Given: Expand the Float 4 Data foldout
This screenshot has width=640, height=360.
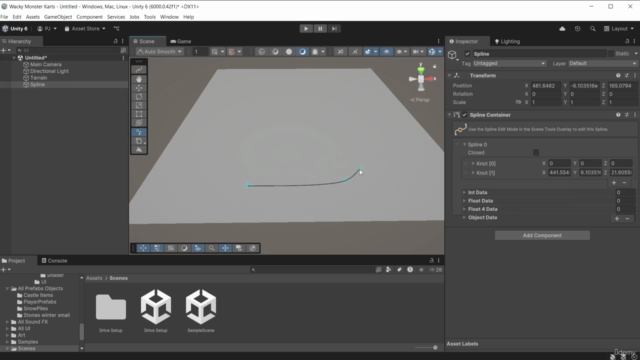Looking at the screenshot, I should tap(464, 209).
